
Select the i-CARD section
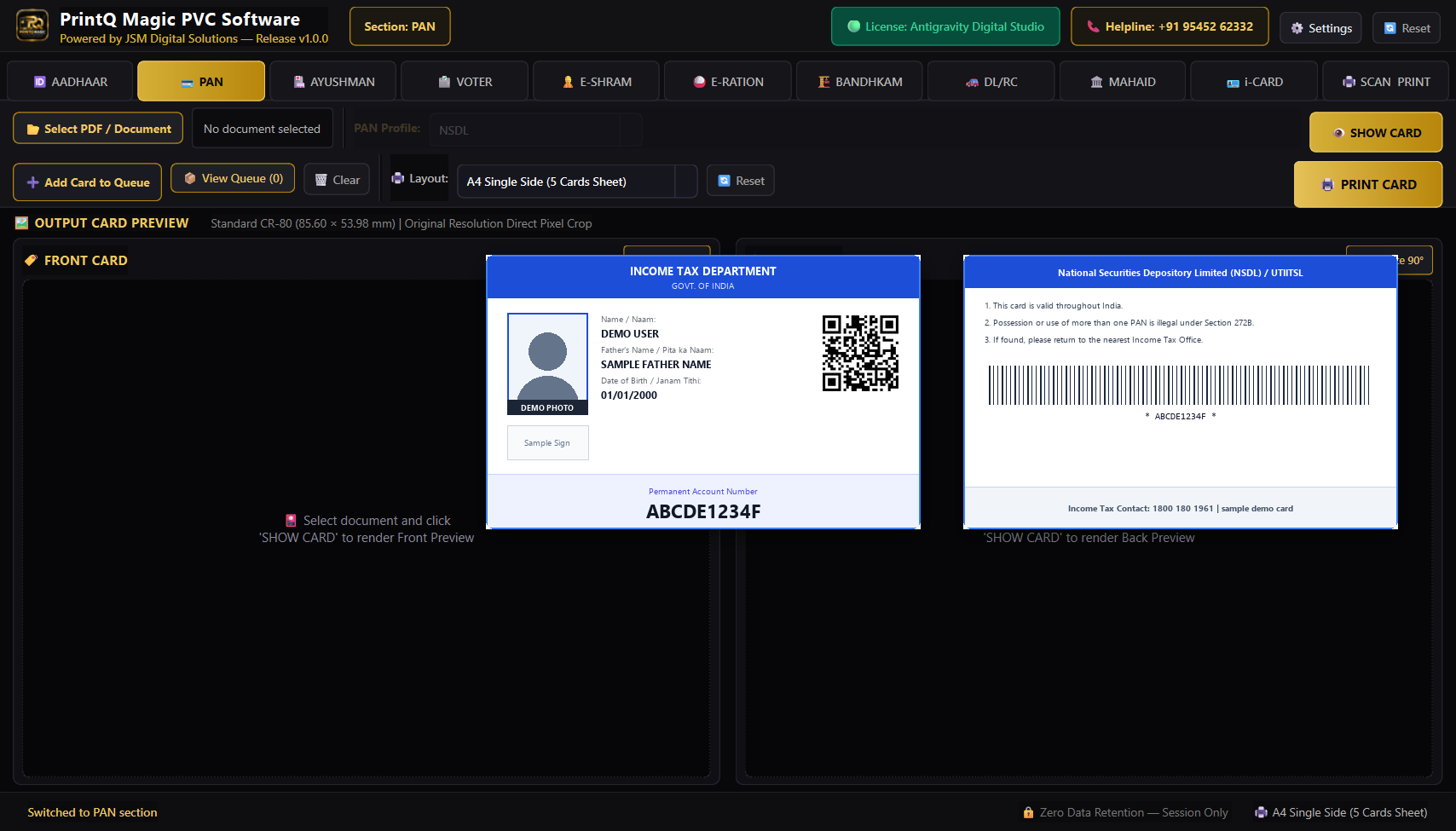click(1254, 82)
